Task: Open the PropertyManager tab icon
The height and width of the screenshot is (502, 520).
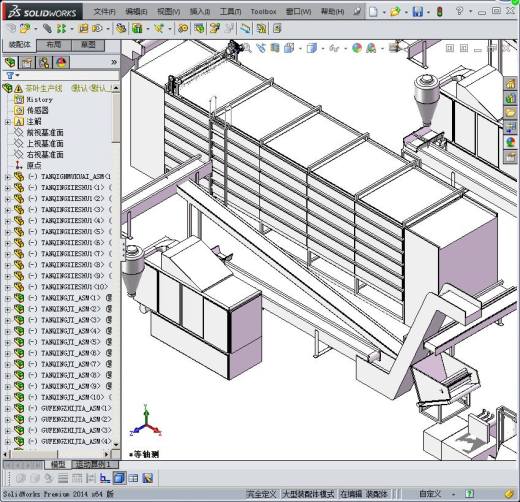Action: tap(27, 62)
